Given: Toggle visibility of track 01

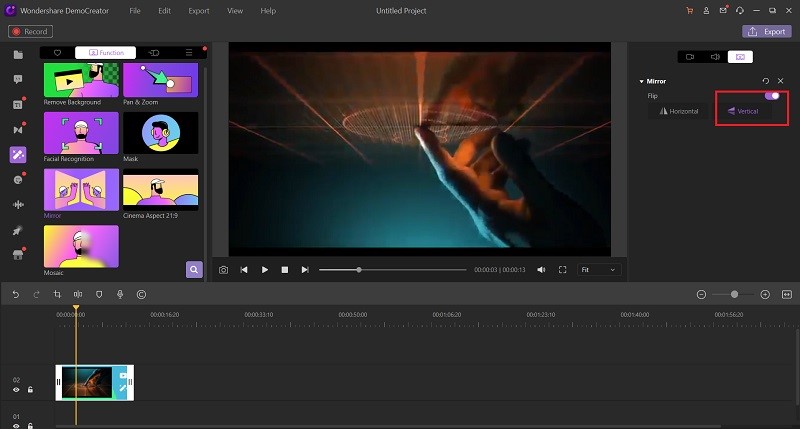Looking at the screenshot, I should coord(16,426).
